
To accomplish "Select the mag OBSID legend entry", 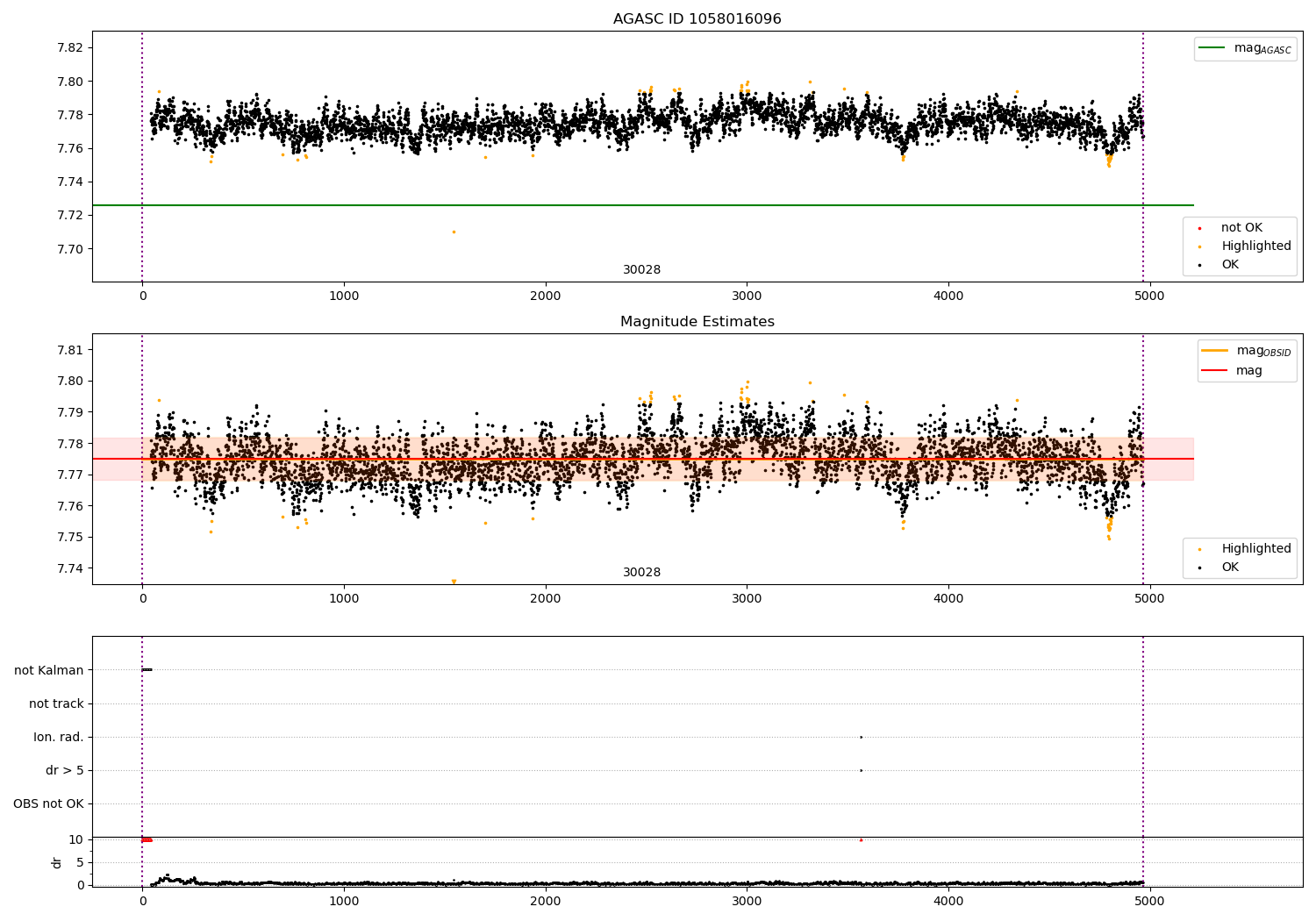I will 1263,351.
